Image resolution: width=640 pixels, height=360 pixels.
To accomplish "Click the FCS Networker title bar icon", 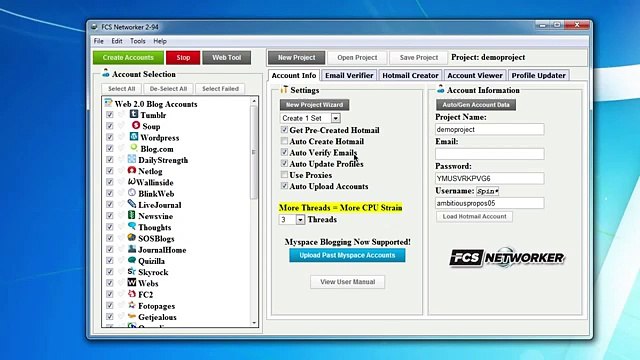I will pos(94,27).
